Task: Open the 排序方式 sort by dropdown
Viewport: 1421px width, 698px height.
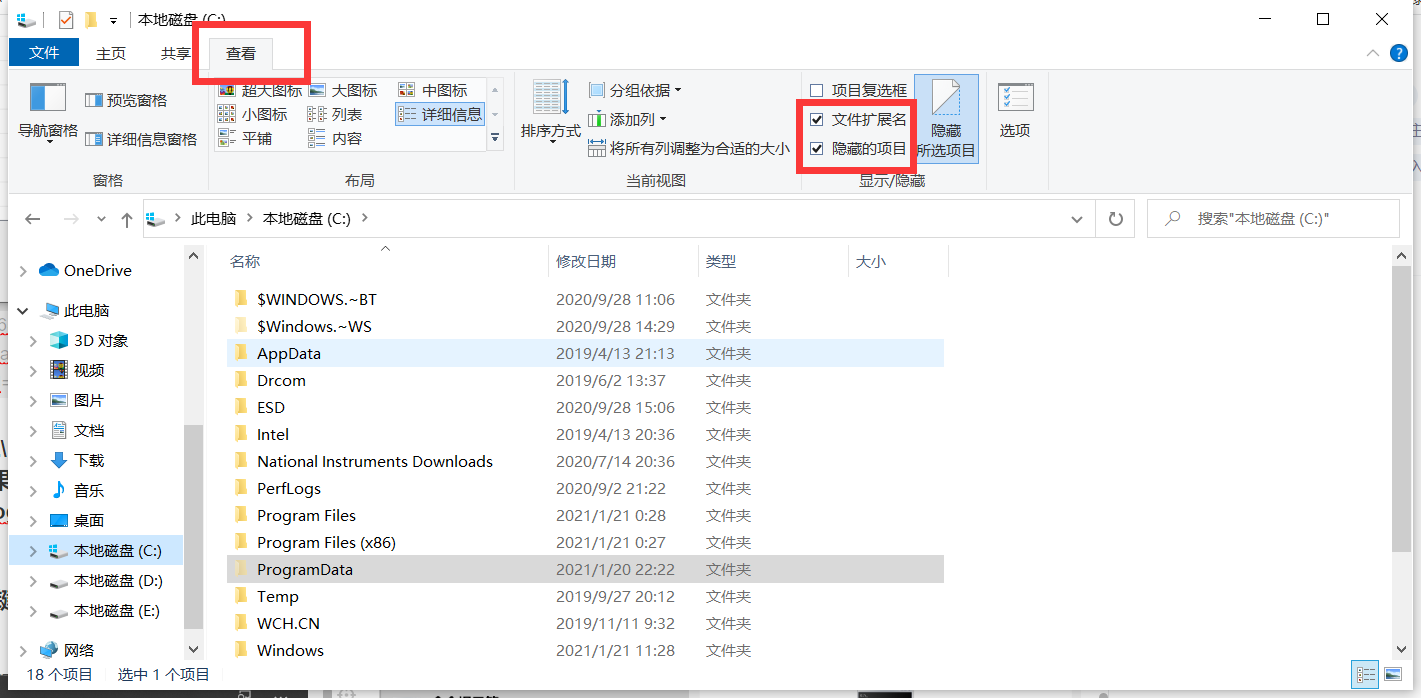Action: point(551,111)
